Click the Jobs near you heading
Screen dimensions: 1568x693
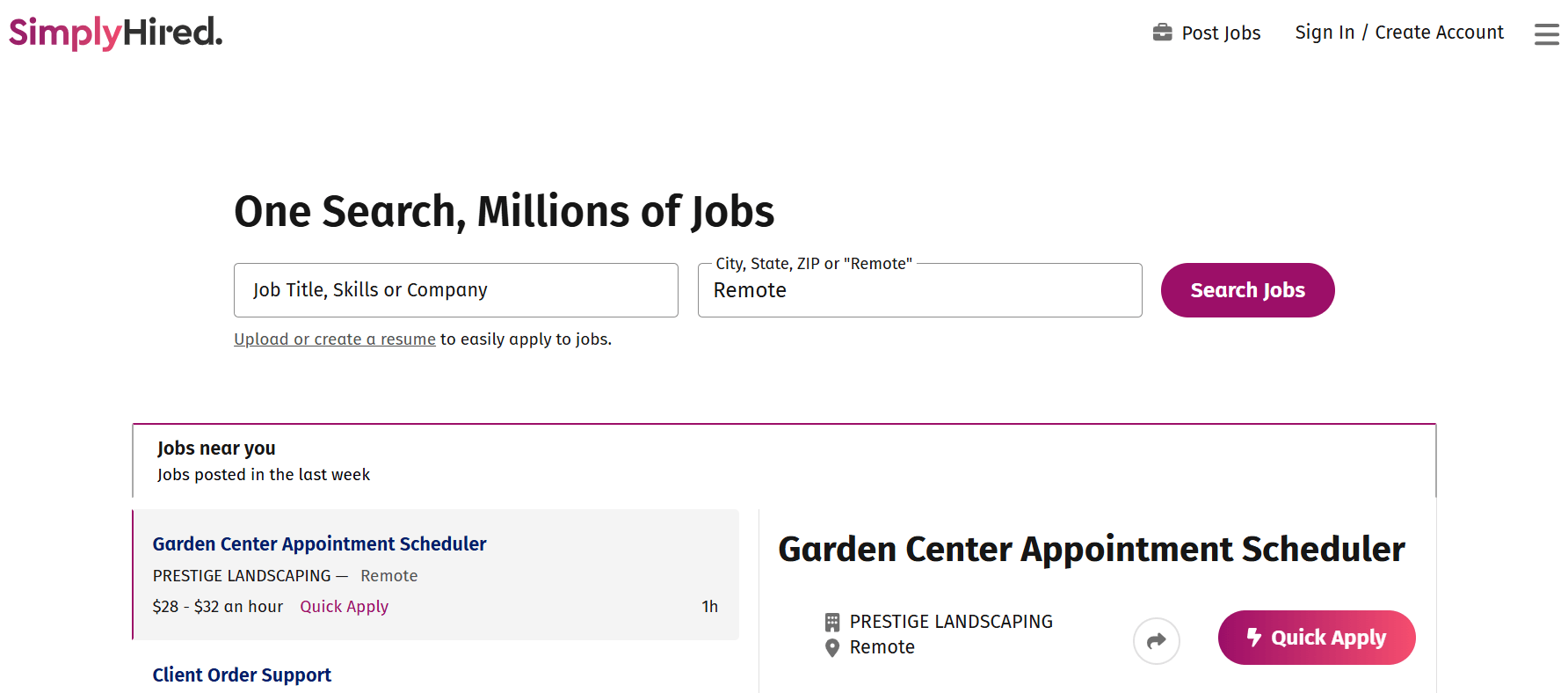tap(216, 449)
